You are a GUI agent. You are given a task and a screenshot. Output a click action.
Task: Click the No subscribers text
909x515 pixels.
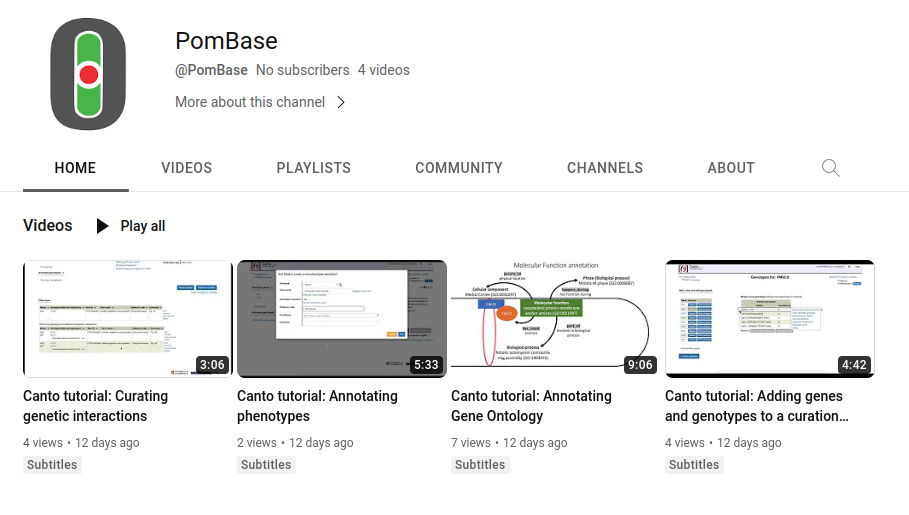303,70
